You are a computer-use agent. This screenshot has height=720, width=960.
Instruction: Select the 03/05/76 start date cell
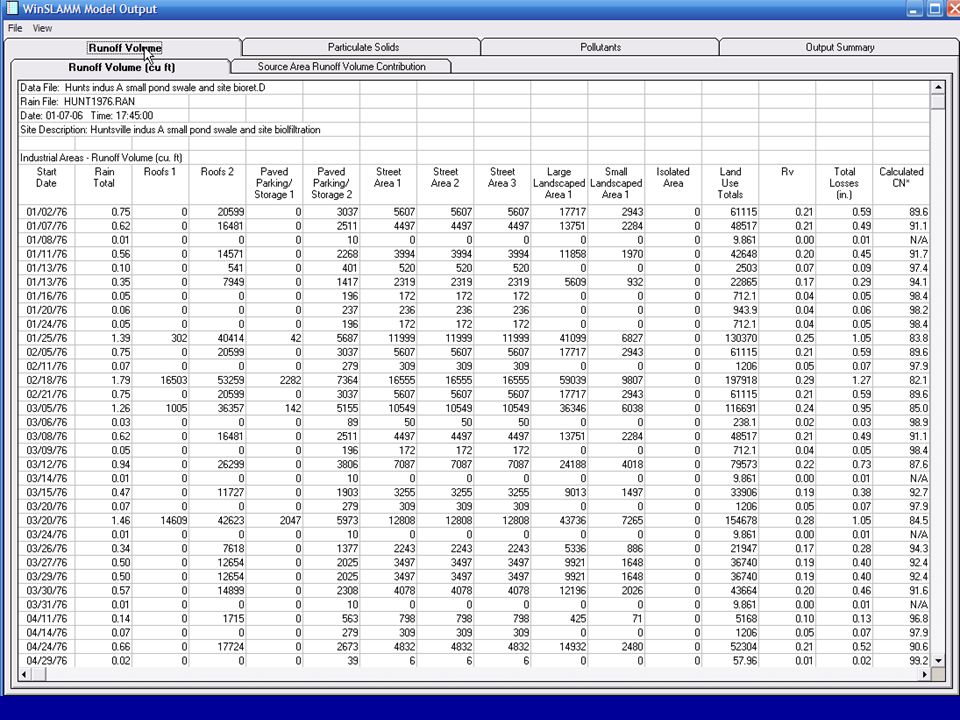click(47, 408)
